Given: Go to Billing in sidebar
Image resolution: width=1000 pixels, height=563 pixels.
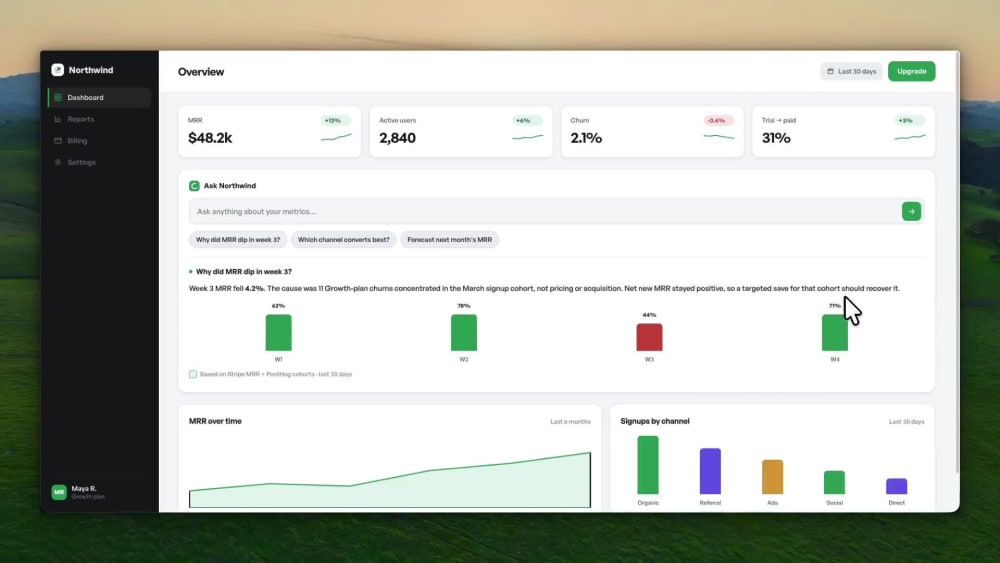Looking at the screenshot, I should pos(99,141).
